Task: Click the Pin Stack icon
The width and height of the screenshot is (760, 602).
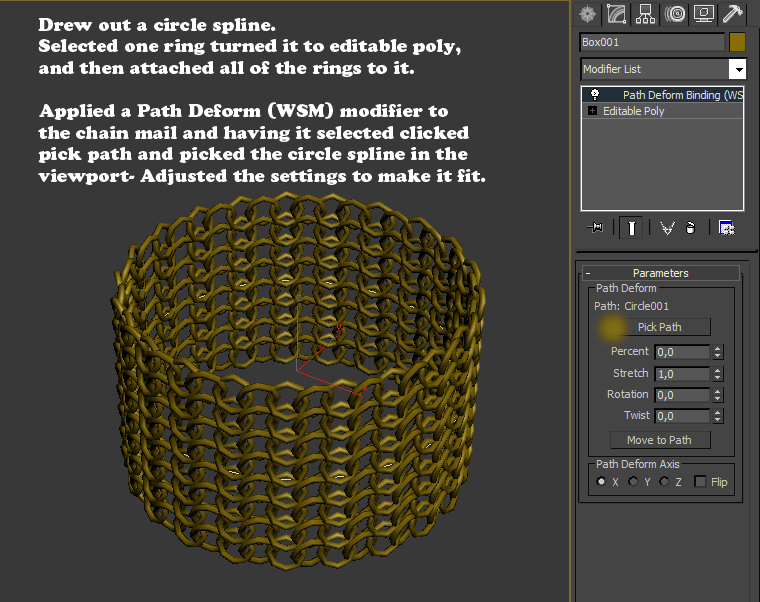Action: pyautogui.click(x=597, y=228)
